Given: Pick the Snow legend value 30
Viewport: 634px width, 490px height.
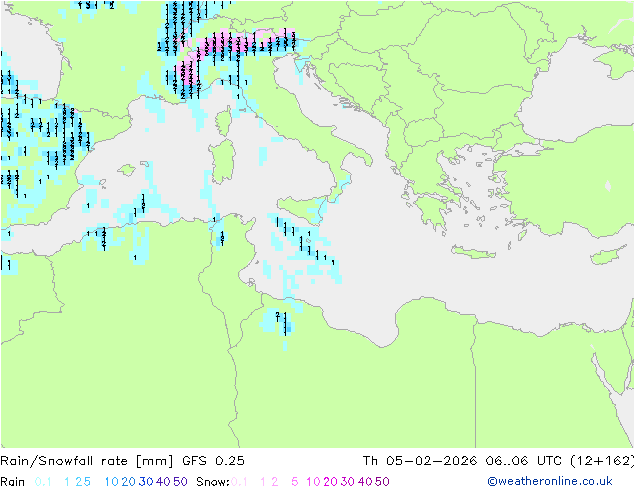Looking at the screenshot, I should click(x=348, y=482).
